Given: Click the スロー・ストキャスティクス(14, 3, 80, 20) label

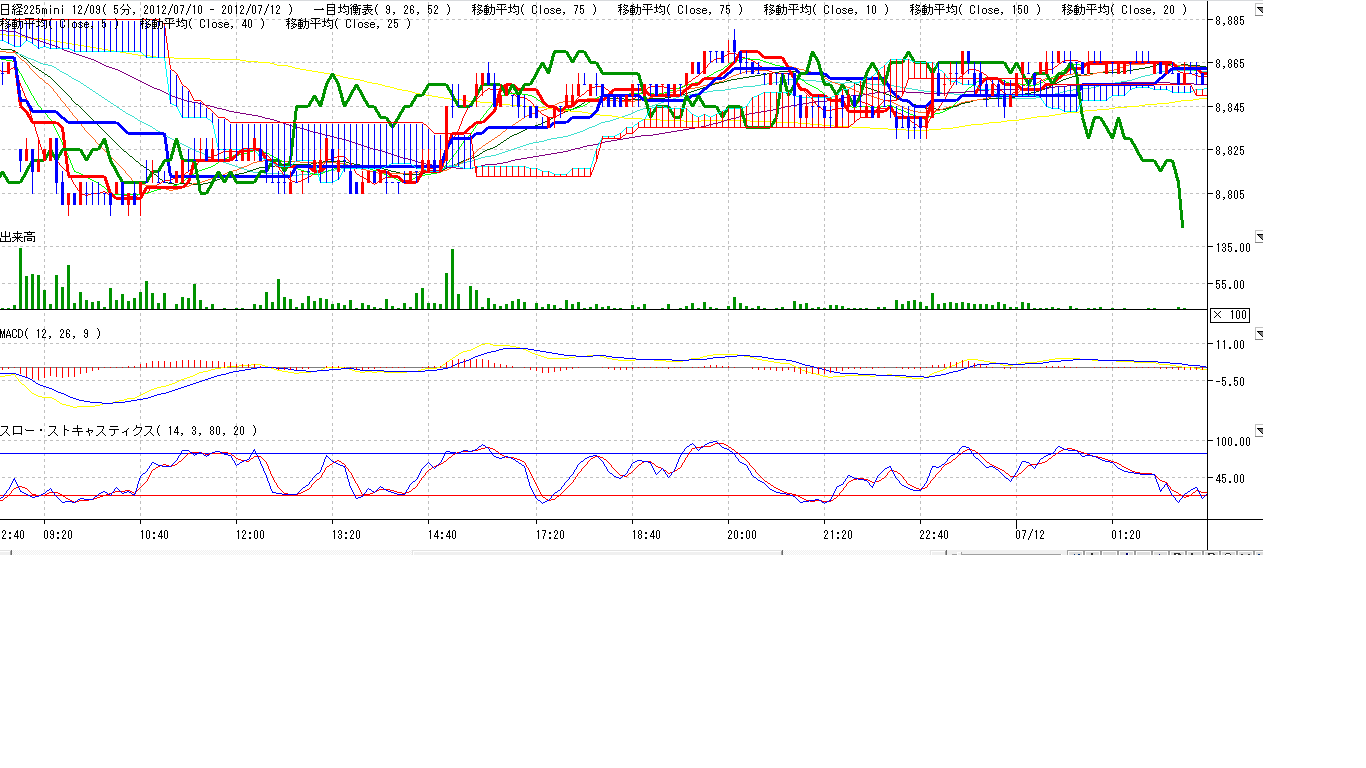Looking at the screenshot, I should [128, 430].
